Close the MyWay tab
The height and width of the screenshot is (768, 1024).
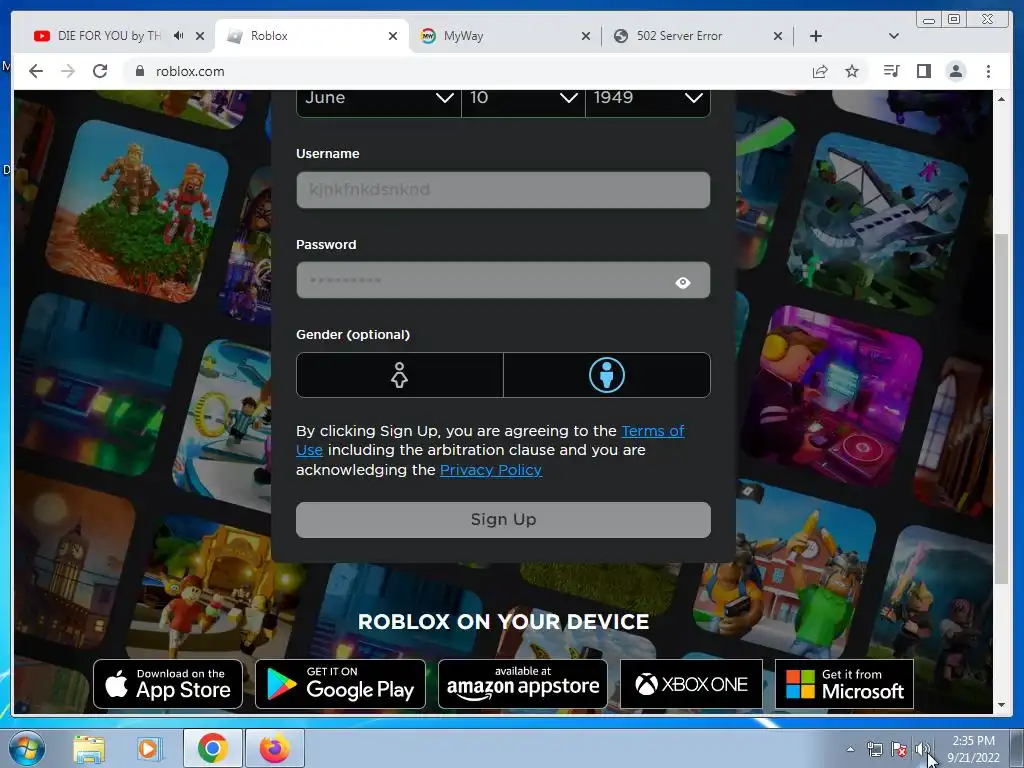point(586,36)
